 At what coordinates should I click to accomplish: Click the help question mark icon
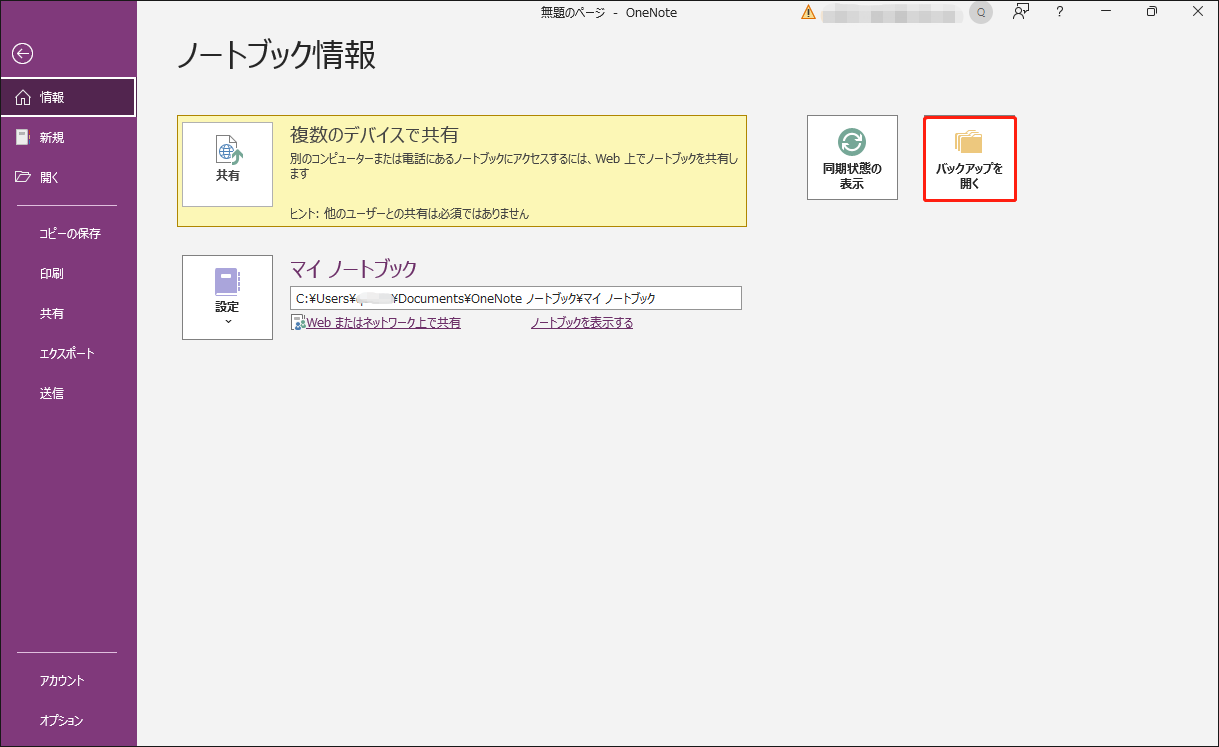(1060, 12)
